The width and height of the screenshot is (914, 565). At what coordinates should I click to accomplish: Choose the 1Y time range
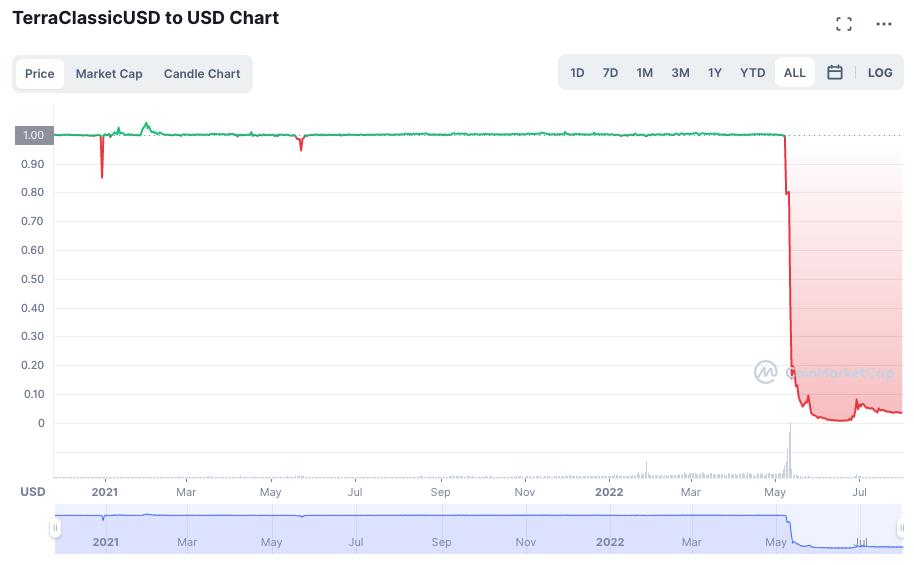(714, 73)
